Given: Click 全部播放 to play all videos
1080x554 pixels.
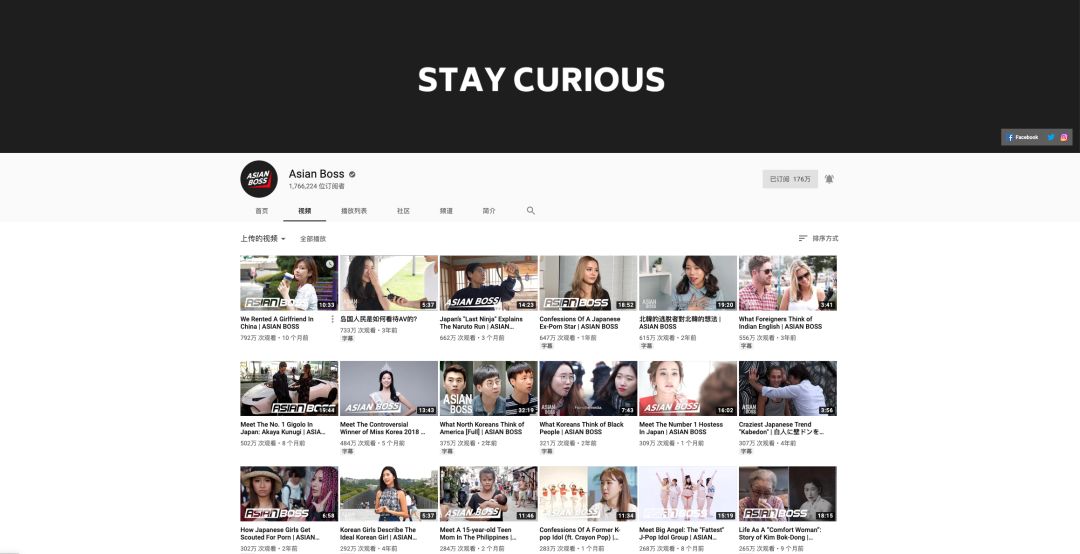Looking at the screenshot, I should [x=313, y=238].
